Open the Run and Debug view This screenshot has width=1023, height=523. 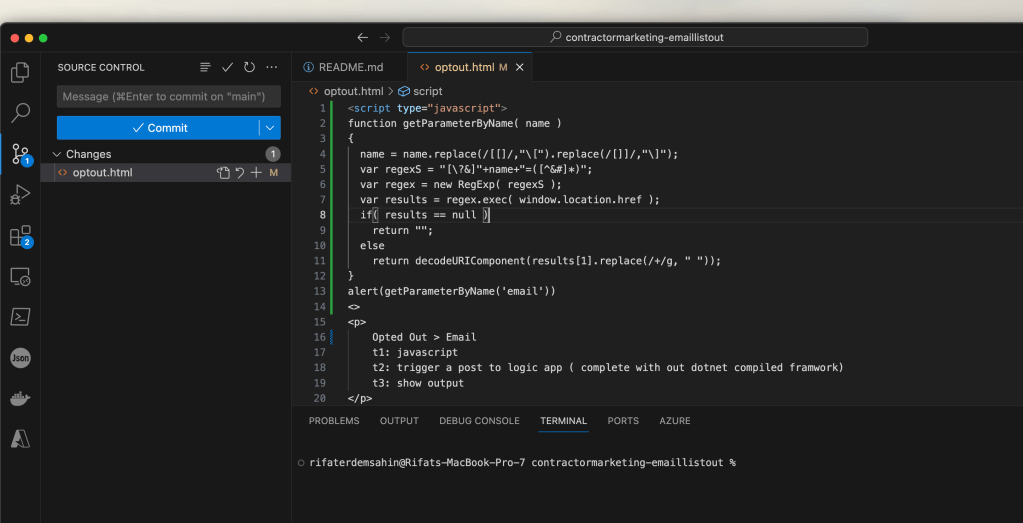20,195
